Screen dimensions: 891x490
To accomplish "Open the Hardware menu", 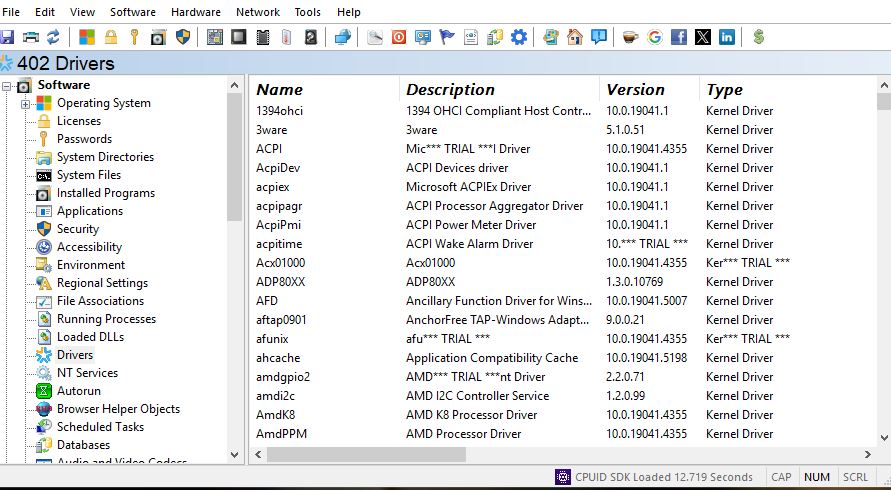I will point(196,12).
